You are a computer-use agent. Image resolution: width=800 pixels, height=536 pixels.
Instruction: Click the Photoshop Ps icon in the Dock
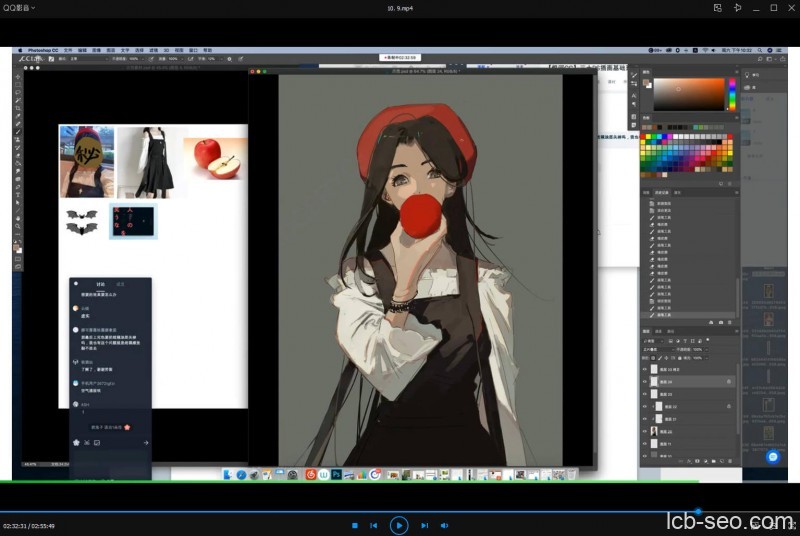coord(337,475)
